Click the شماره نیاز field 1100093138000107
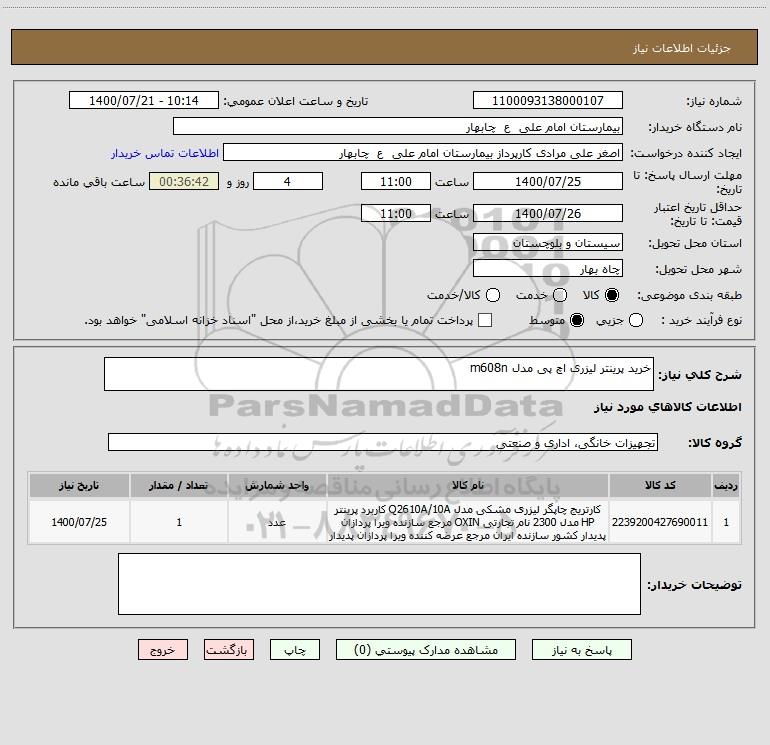The height and width of the screenshot is (745, 770). click(x=548, y=101)
